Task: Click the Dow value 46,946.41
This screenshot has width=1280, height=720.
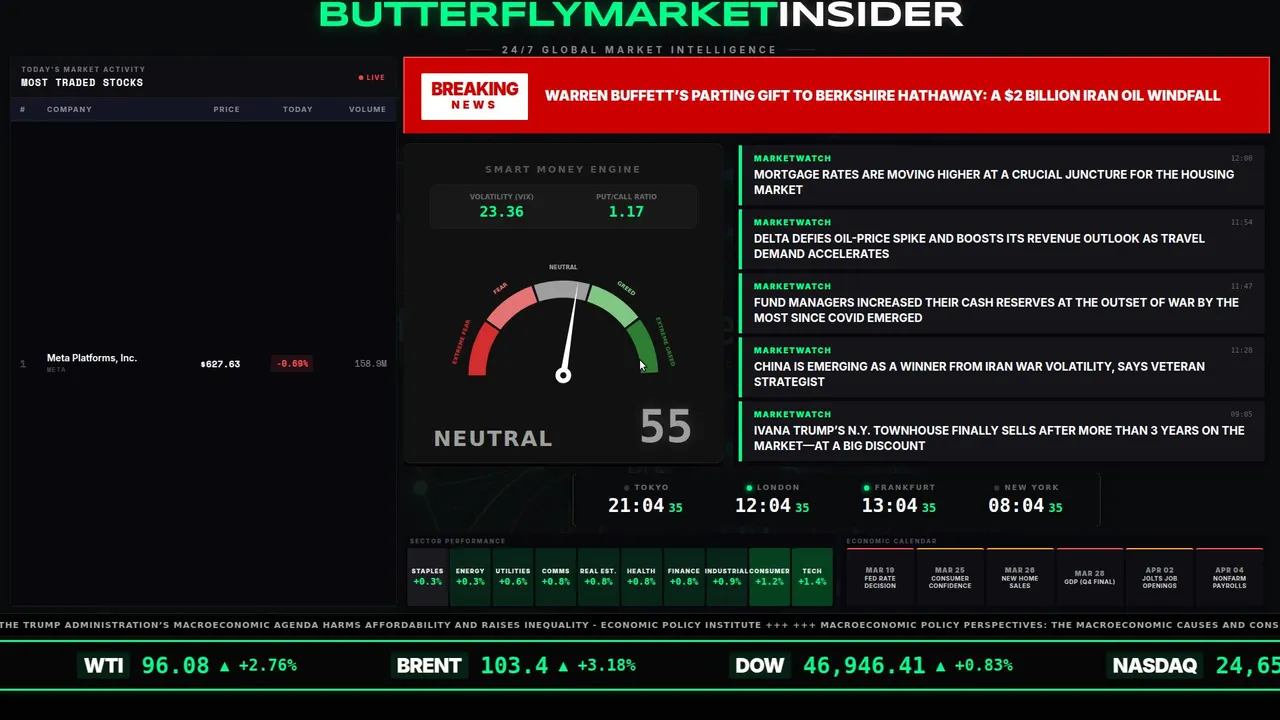Action: pyautogui.click(x=864, y=665)
